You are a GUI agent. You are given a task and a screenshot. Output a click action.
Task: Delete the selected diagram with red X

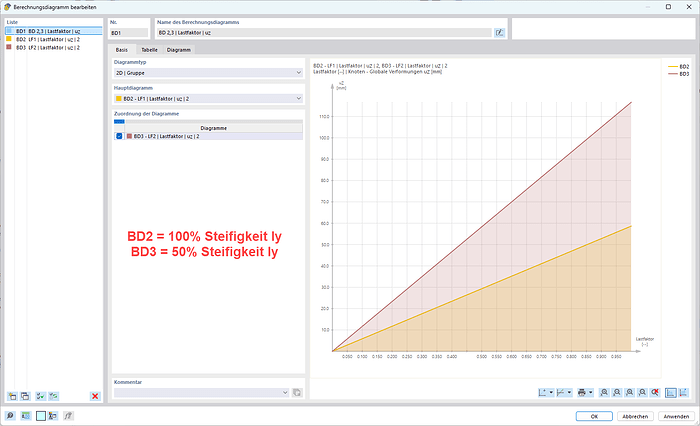95,397
